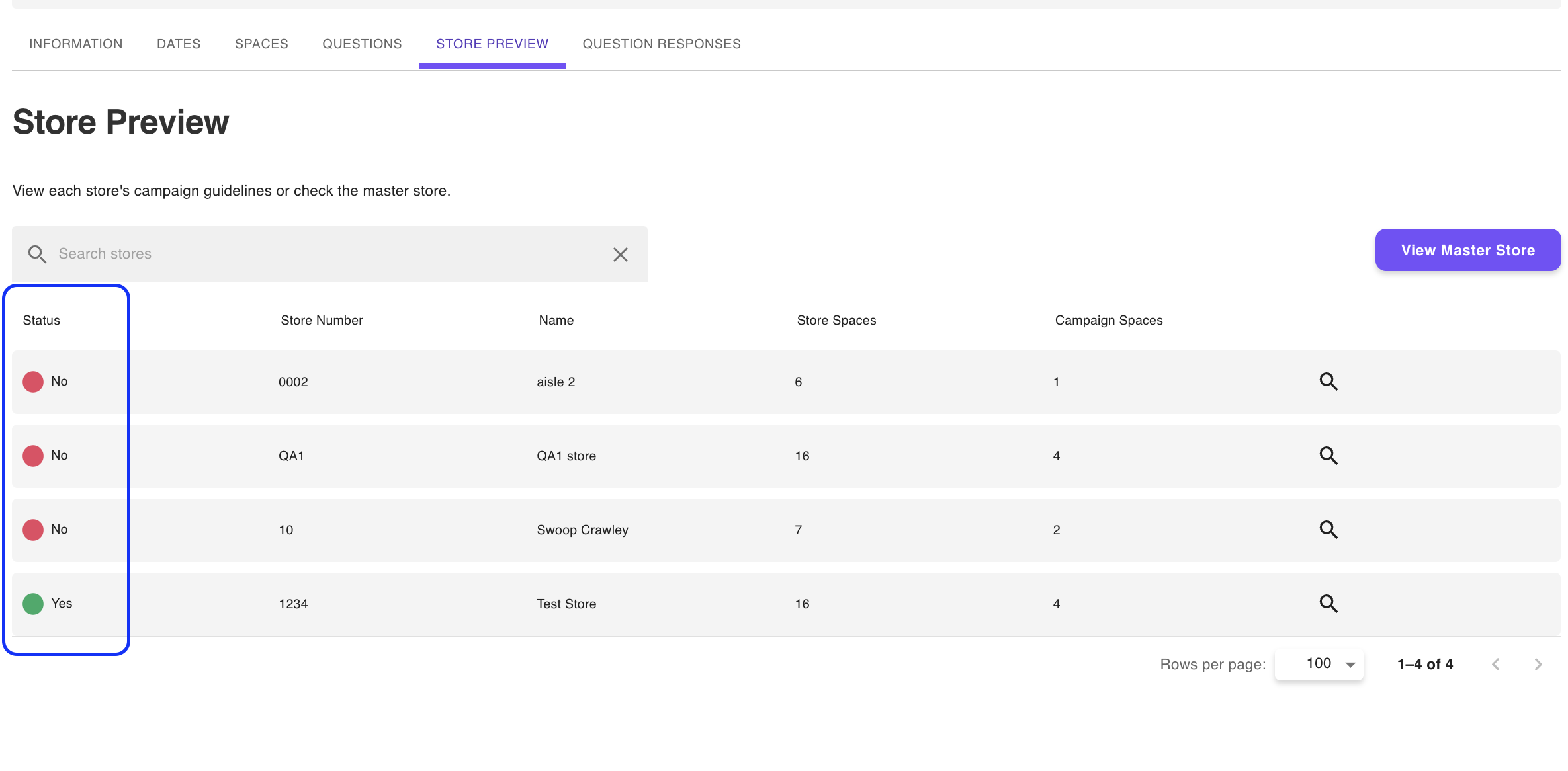
Task: Click green status dot for Test Store
Action: coord(33,604)
